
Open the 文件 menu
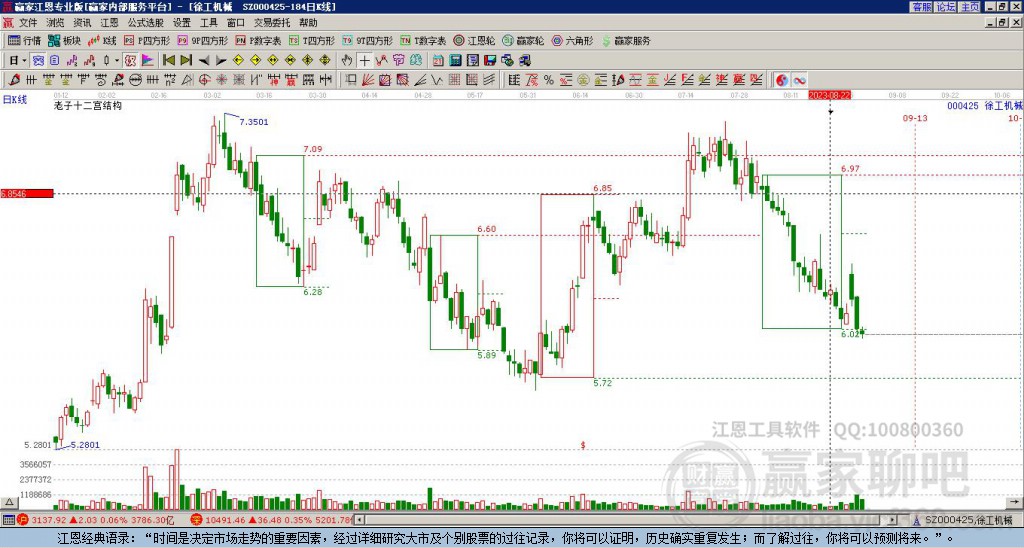28,23
